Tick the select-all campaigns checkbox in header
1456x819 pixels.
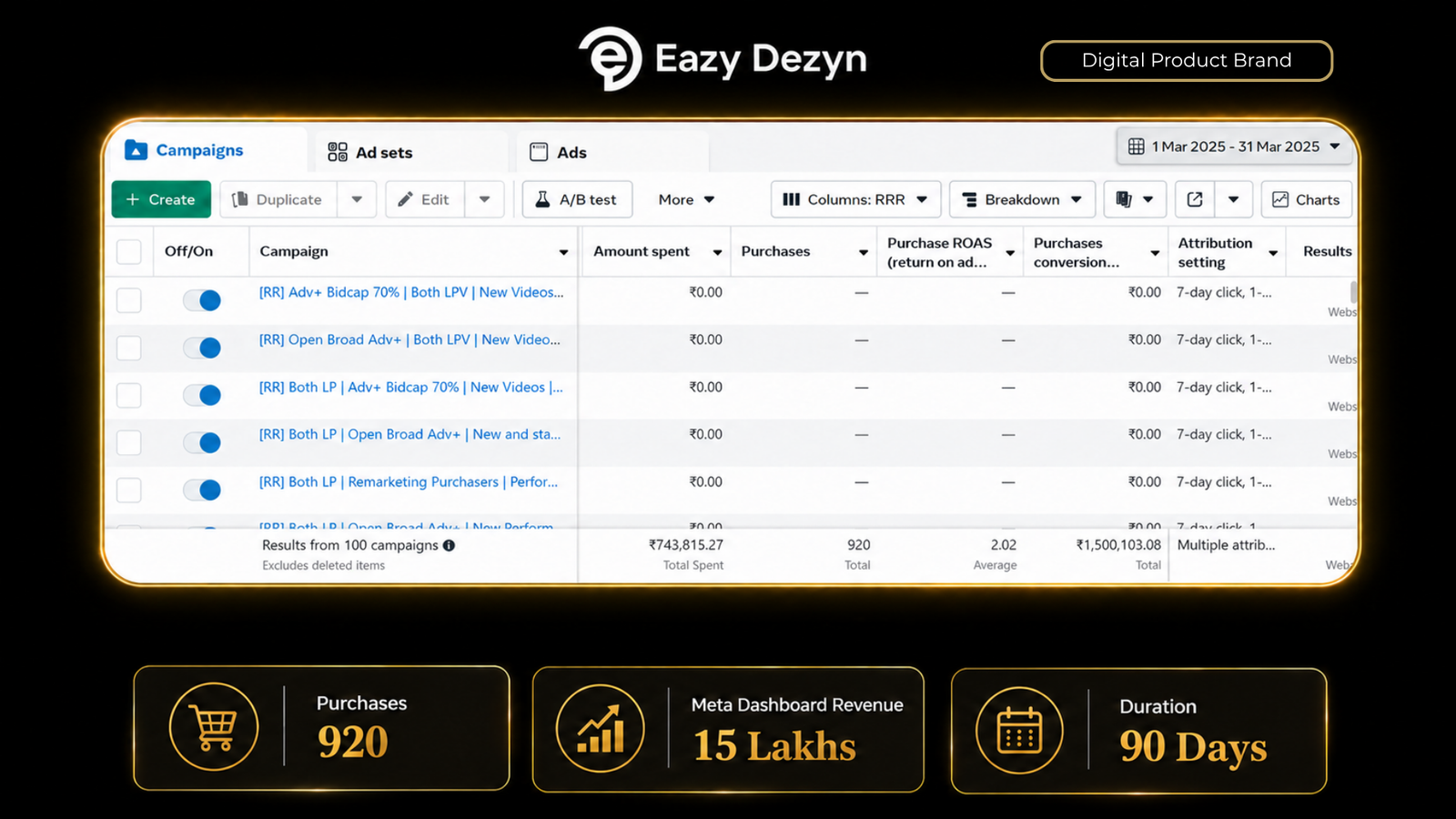129,251
